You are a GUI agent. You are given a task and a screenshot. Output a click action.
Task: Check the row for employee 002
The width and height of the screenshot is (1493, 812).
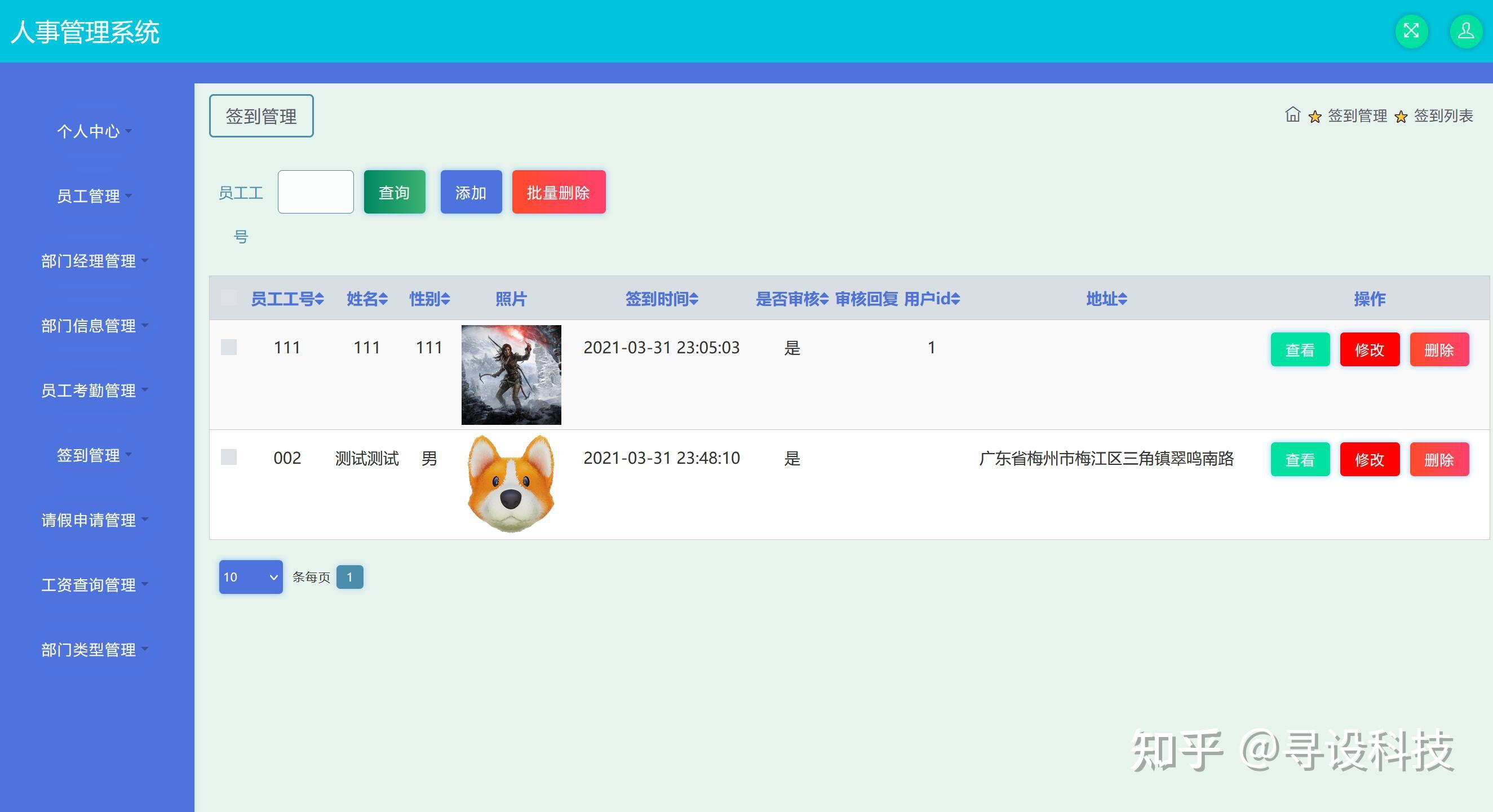coord(229,458)
